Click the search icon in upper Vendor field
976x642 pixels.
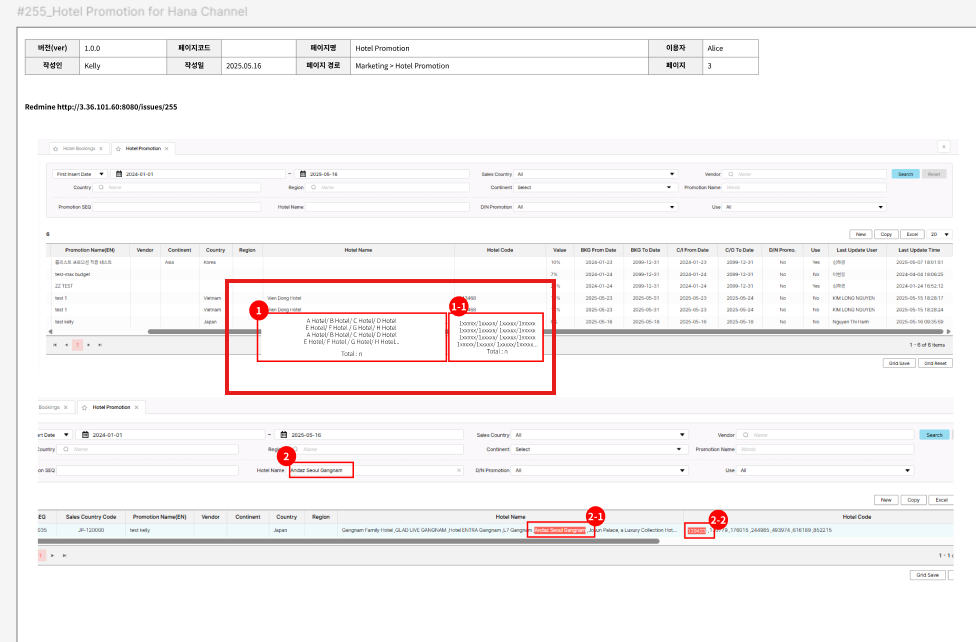(x=729, y=173)
